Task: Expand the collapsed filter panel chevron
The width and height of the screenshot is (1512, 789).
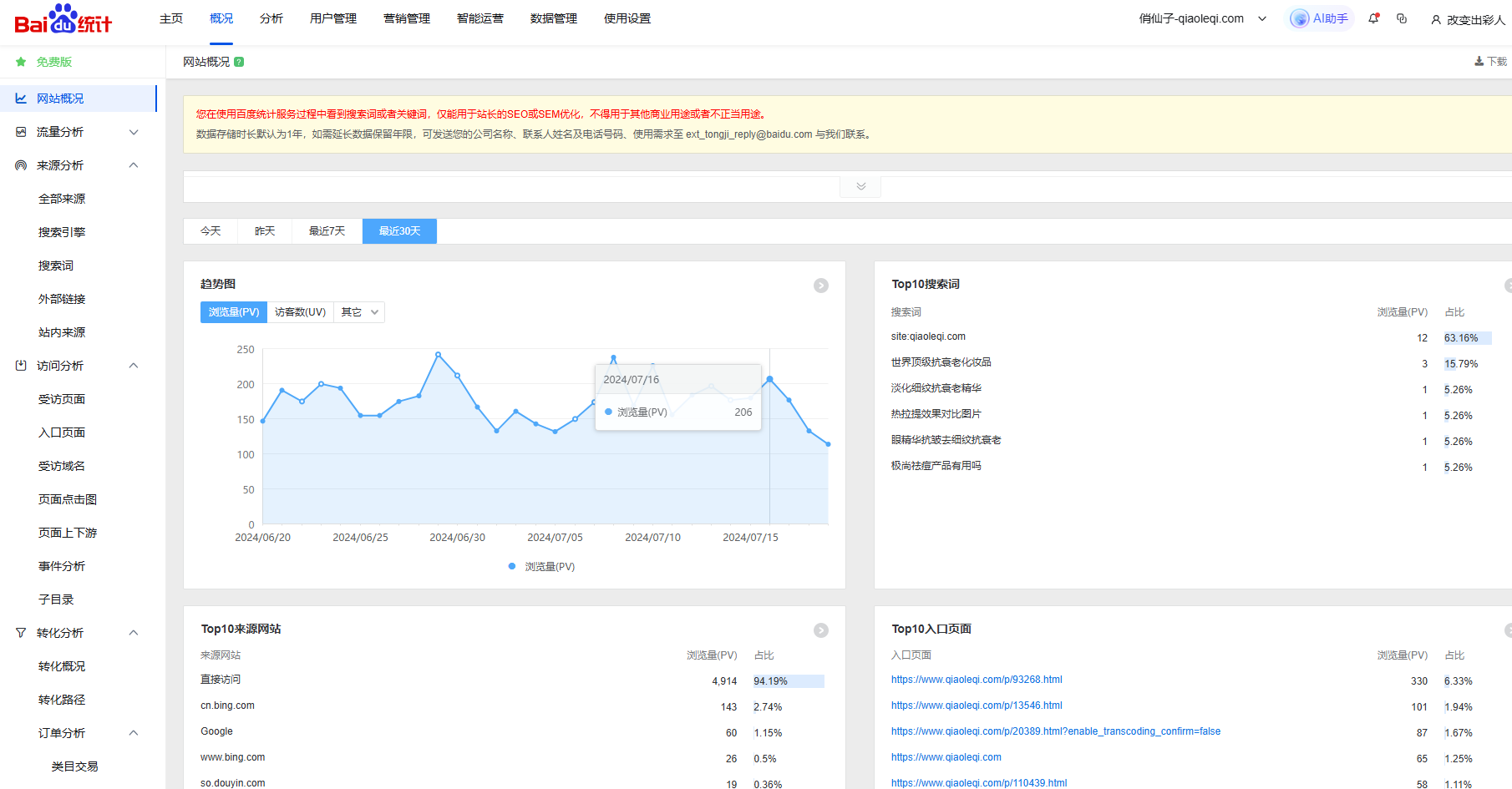Action: [860, 186]
